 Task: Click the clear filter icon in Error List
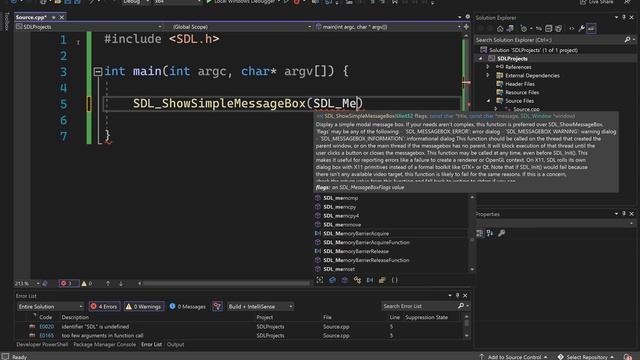click(x=217, y=307)
